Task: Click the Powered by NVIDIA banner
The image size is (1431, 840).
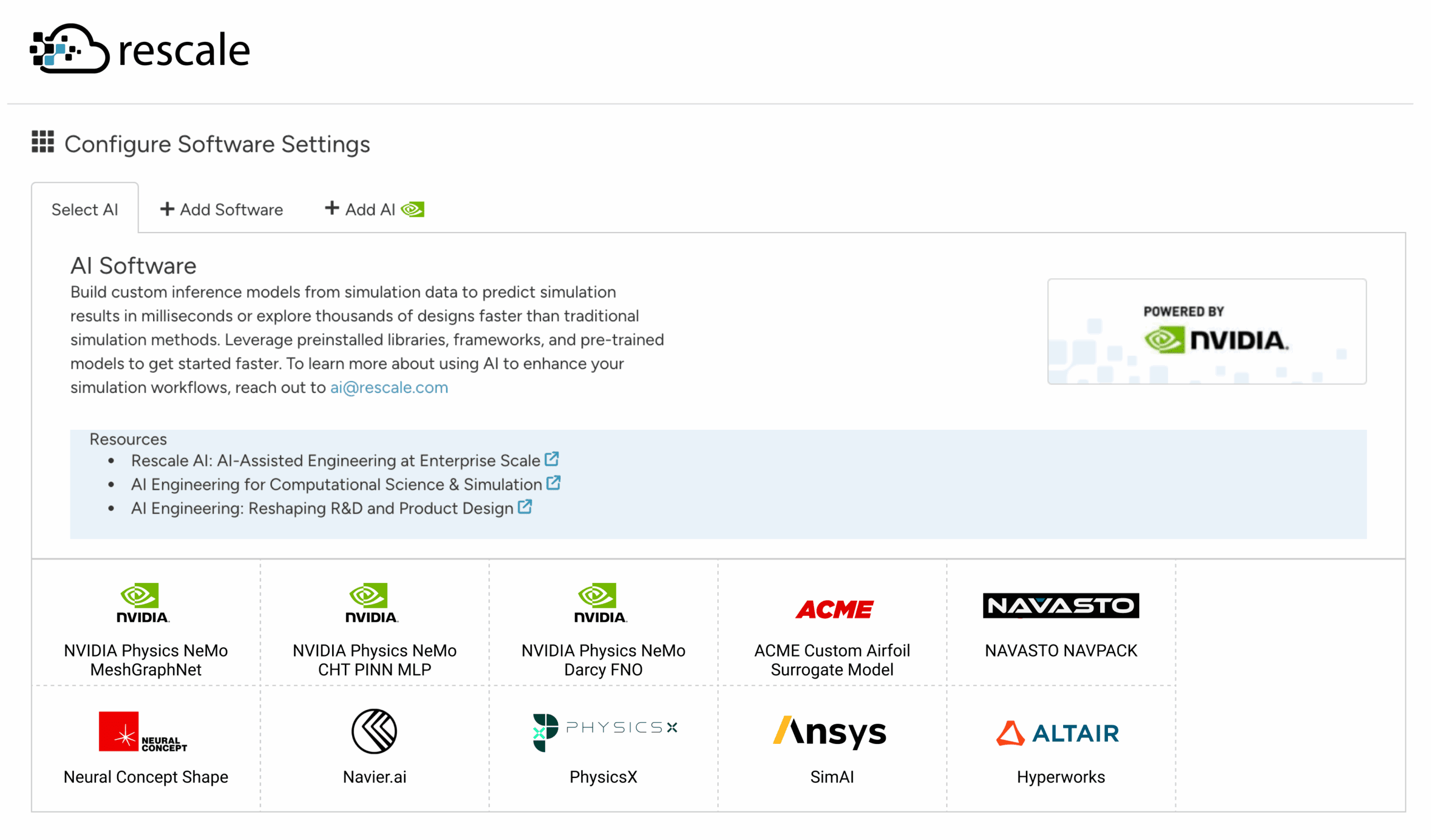Action: tap(1206, 331)
